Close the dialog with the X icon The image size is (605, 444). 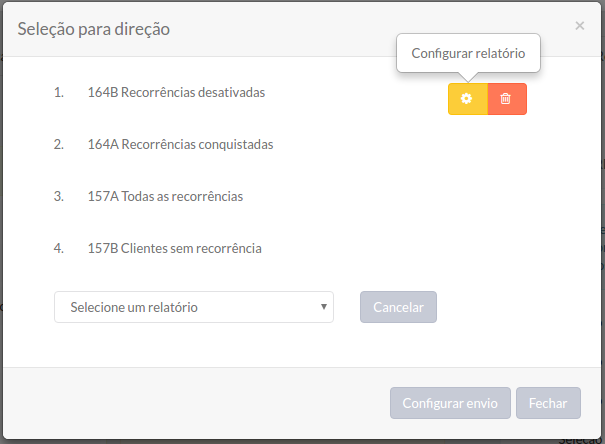(x=580, y=26)
